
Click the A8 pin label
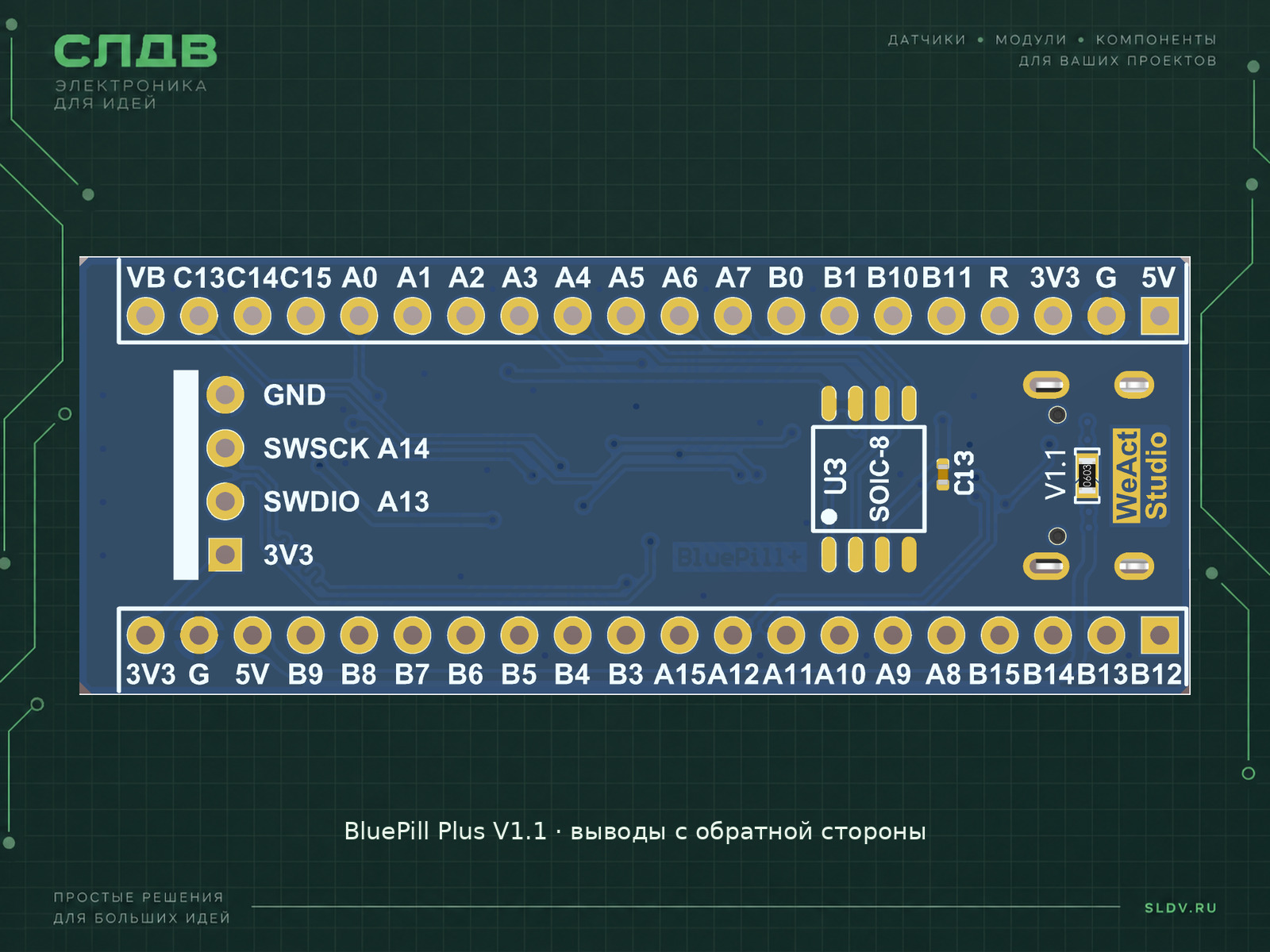944,674
